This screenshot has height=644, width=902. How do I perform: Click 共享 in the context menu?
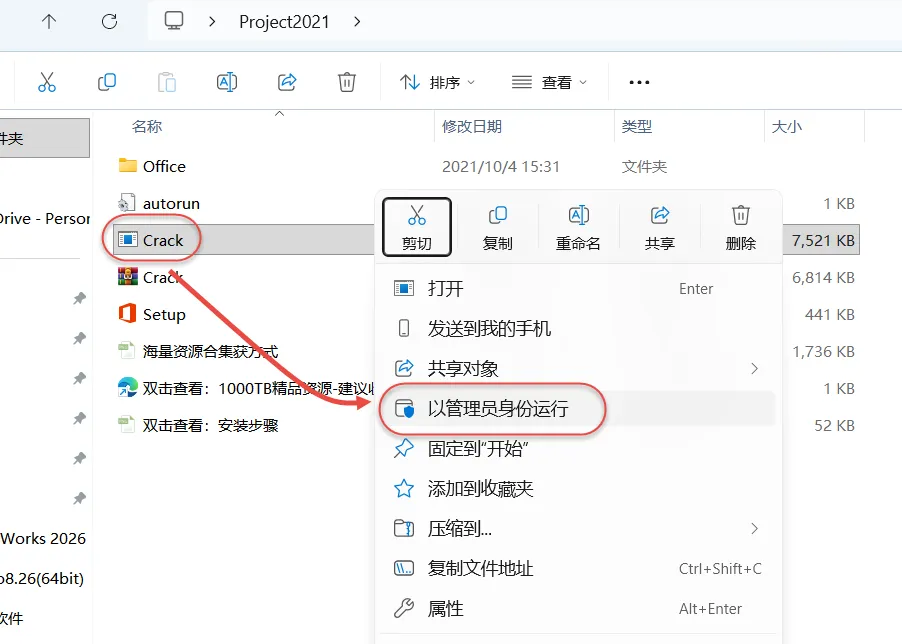[x=660, y=227]
